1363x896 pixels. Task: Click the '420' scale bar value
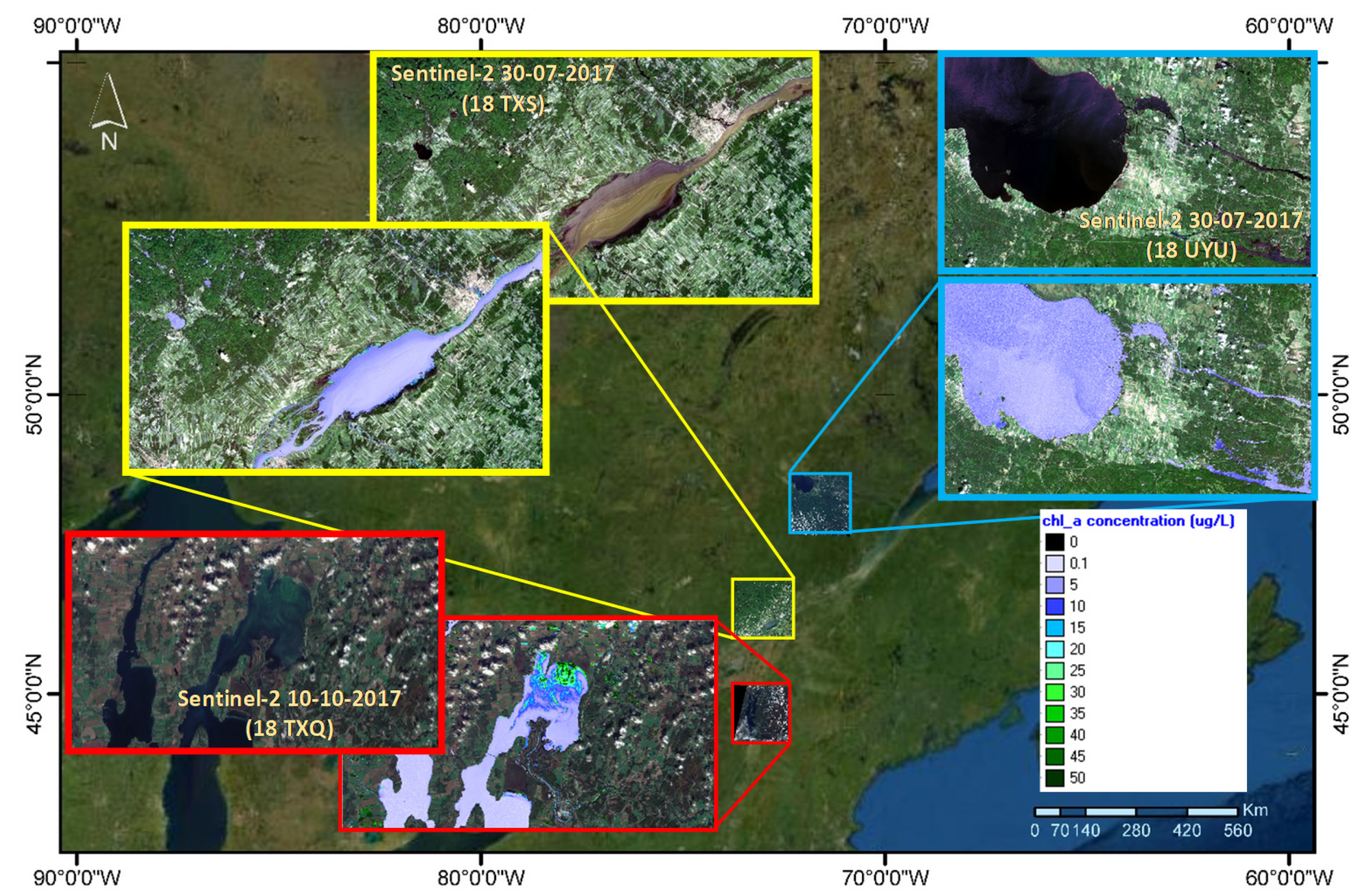click(x=1187, y=831)
